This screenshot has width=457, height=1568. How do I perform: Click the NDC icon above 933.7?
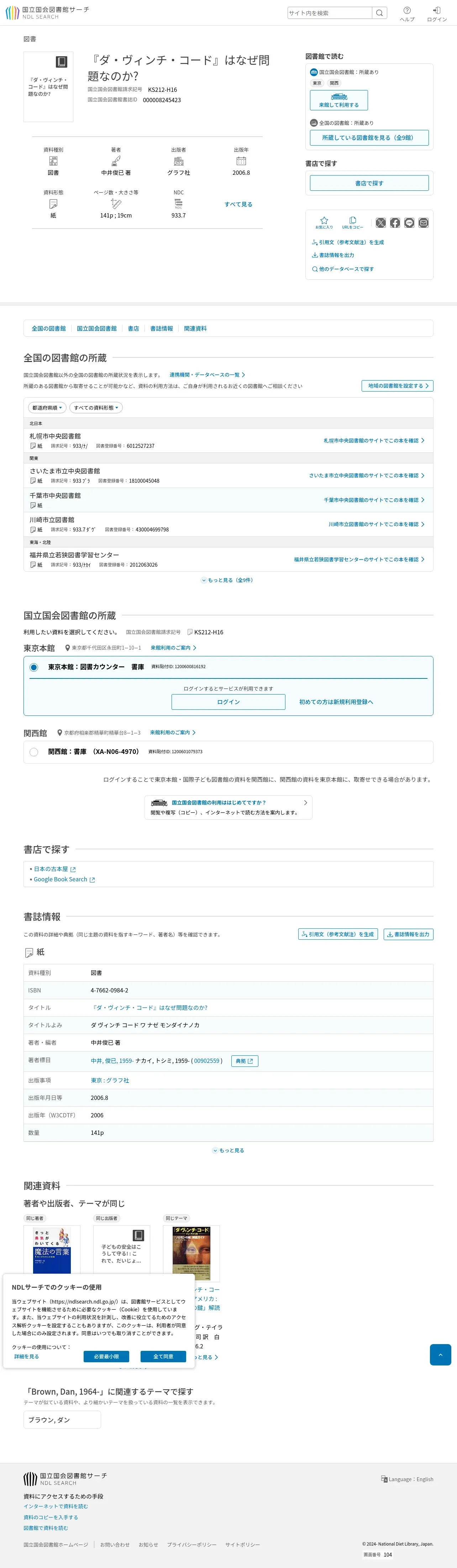(178, 204)
